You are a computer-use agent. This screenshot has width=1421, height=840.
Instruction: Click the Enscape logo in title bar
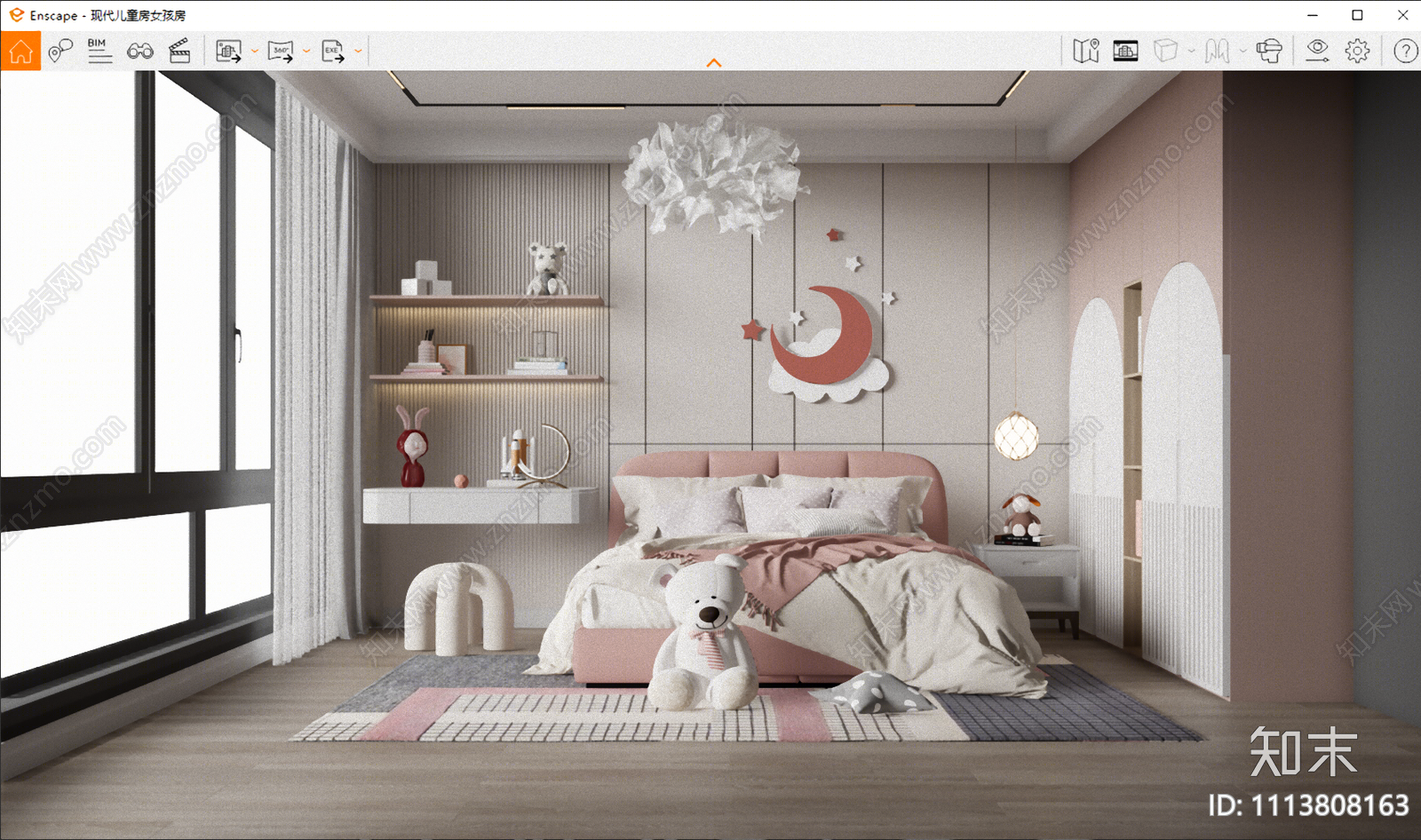[16, 15]
